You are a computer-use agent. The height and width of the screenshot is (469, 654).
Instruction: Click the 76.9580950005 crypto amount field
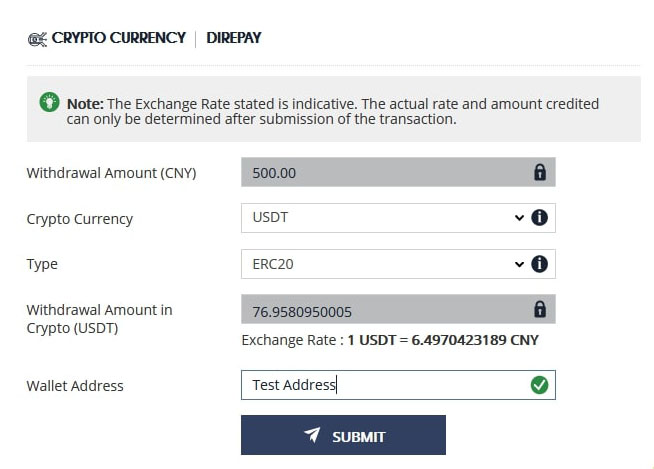384,310
